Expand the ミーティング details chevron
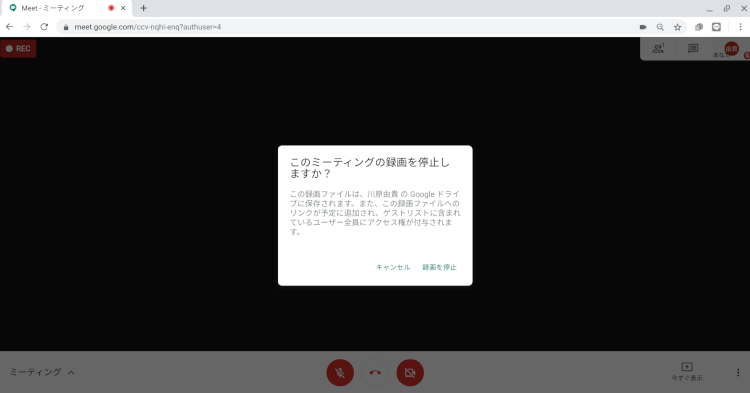The image size is (750, 393). 71,372
